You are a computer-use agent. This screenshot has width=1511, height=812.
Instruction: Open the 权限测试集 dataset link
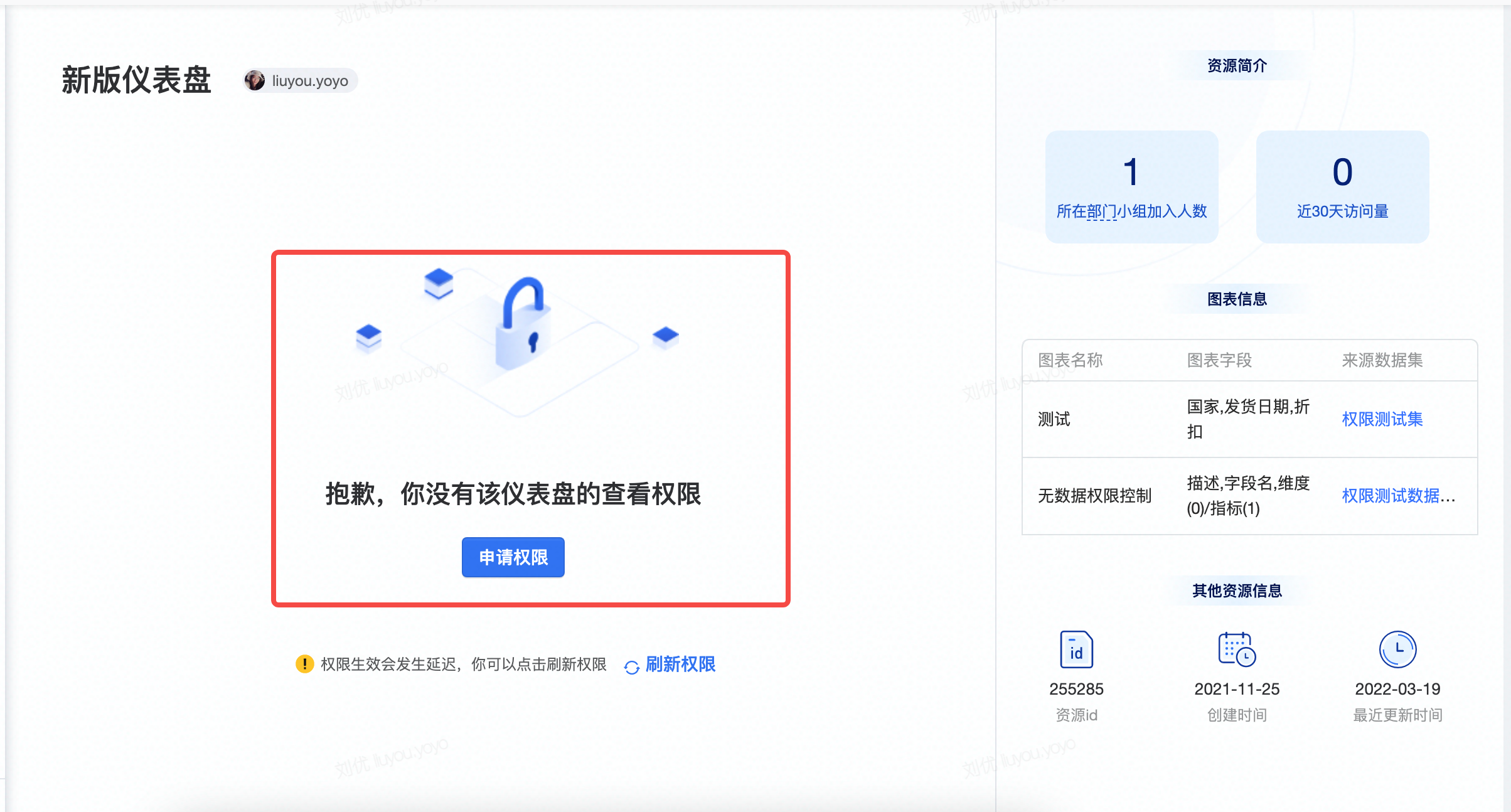1382,419
